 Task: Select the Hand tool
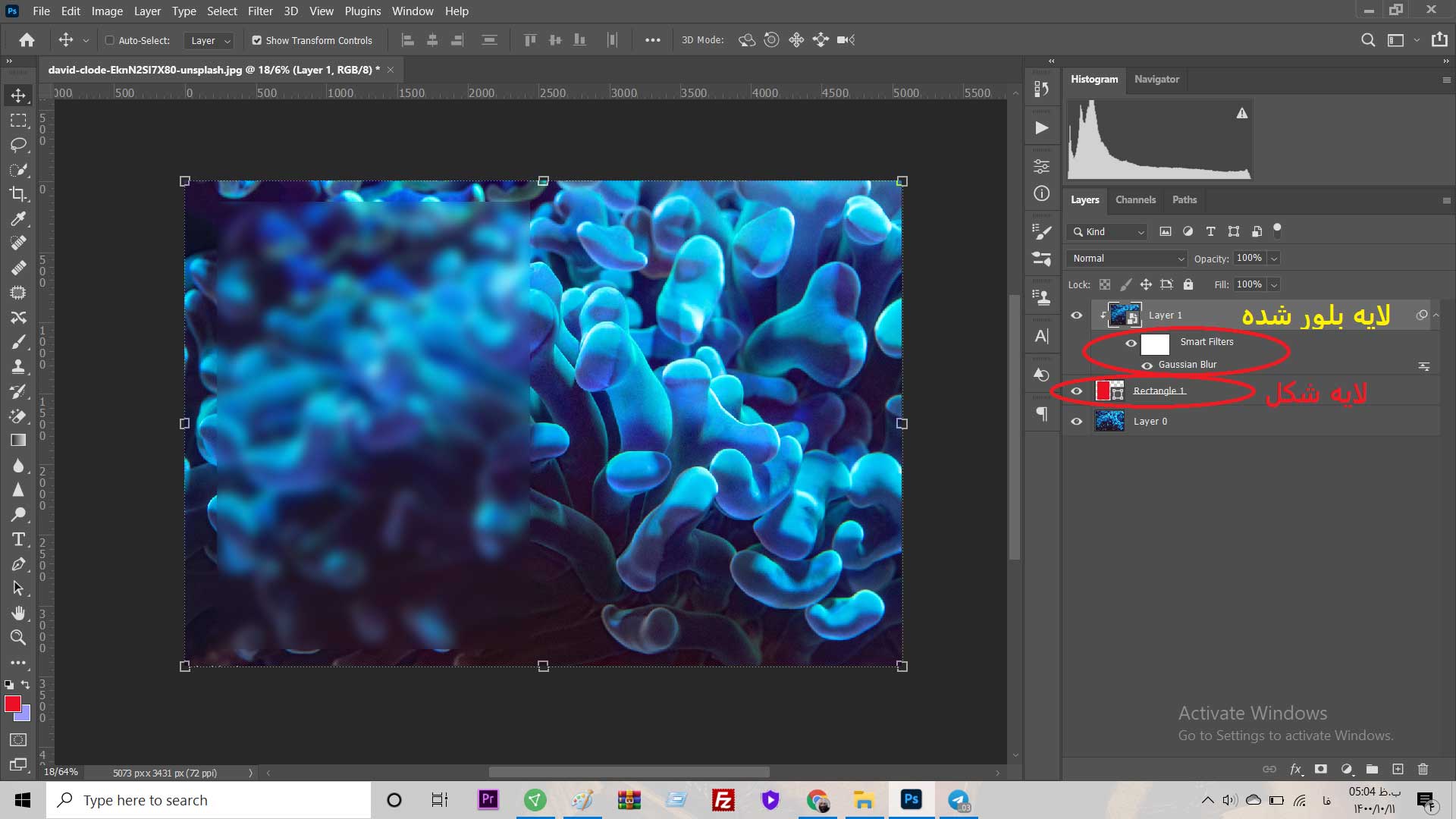tap(18, 613)
